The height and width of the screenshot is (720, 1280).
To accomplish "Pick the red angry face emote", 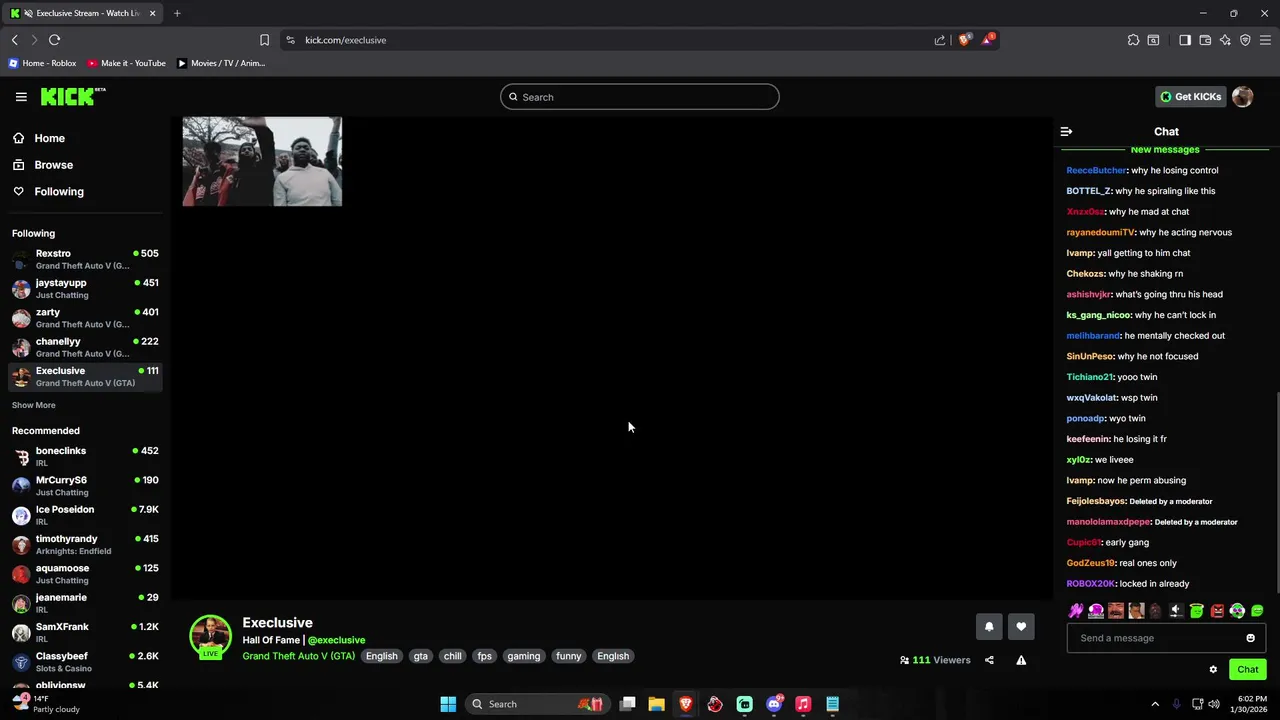I will pyautogui.click(x=1217, y=611).
